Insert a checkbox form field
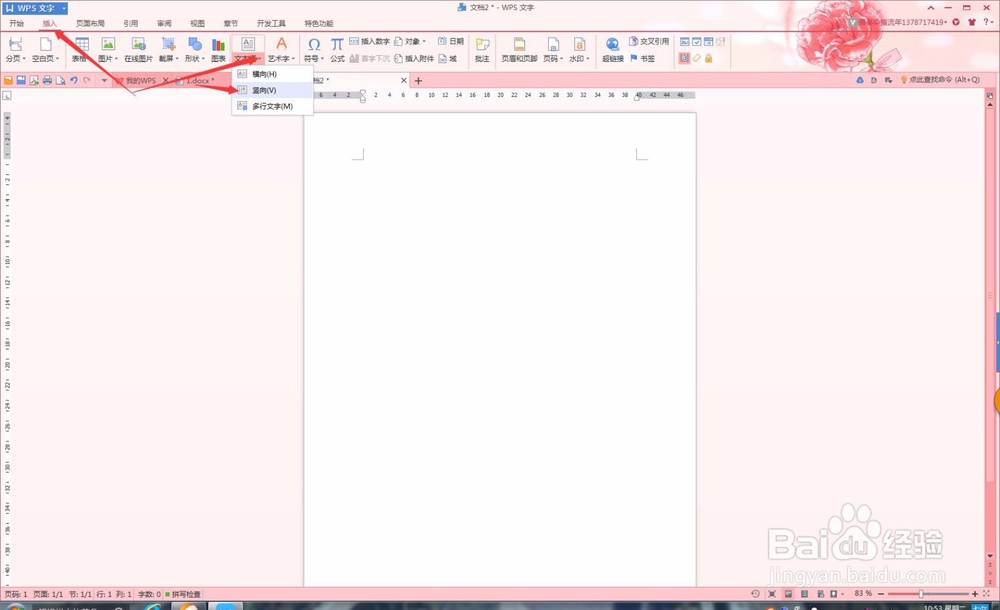This screenshot has height=610, width=1000. [696, 41]
